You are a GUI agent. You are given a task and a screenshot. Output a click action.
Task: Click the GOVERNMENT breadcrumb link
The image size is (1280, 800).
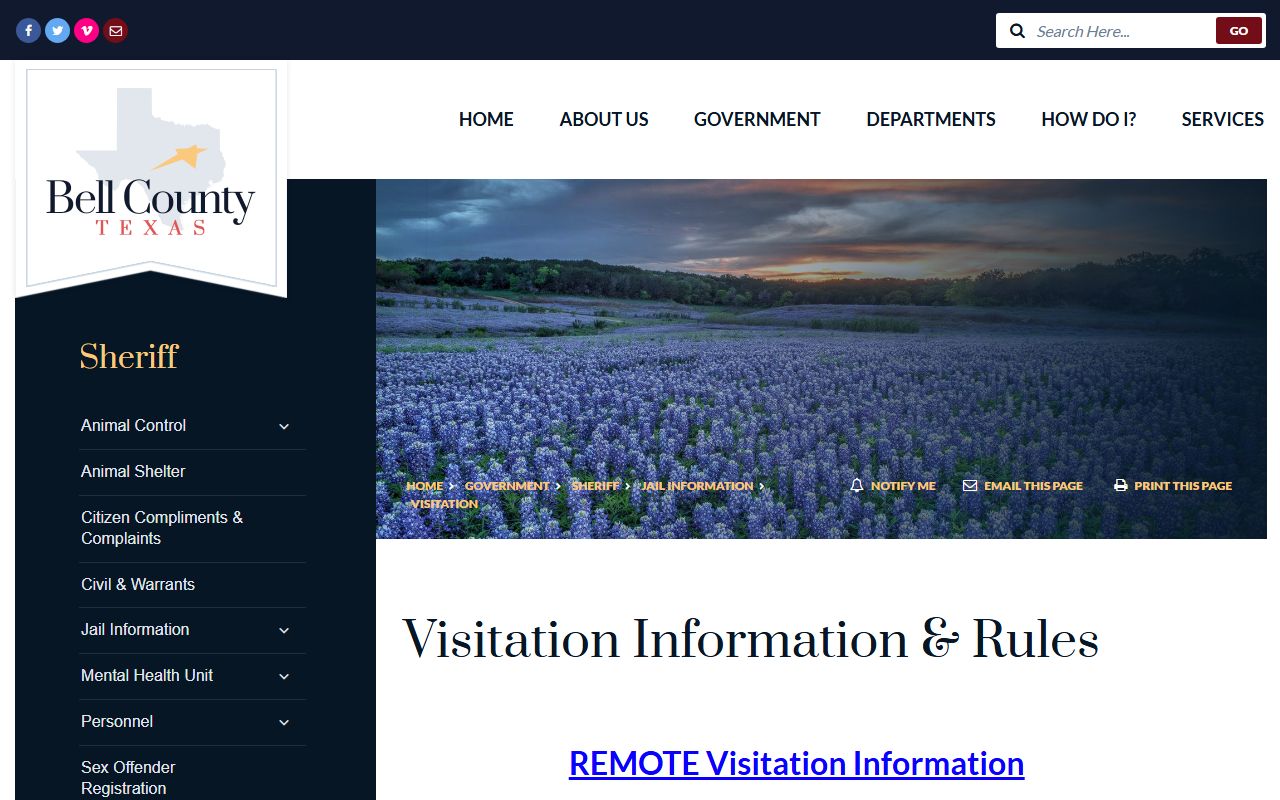[x=507, y=486]
